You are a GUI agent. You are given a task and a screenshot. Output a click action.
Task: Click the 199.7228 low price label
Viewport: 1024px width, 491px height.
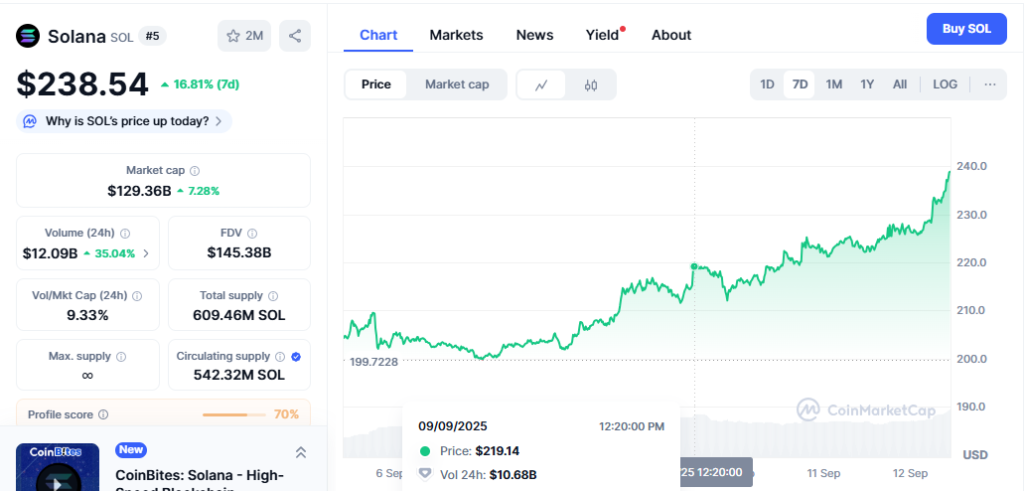(x=374, y=361)
